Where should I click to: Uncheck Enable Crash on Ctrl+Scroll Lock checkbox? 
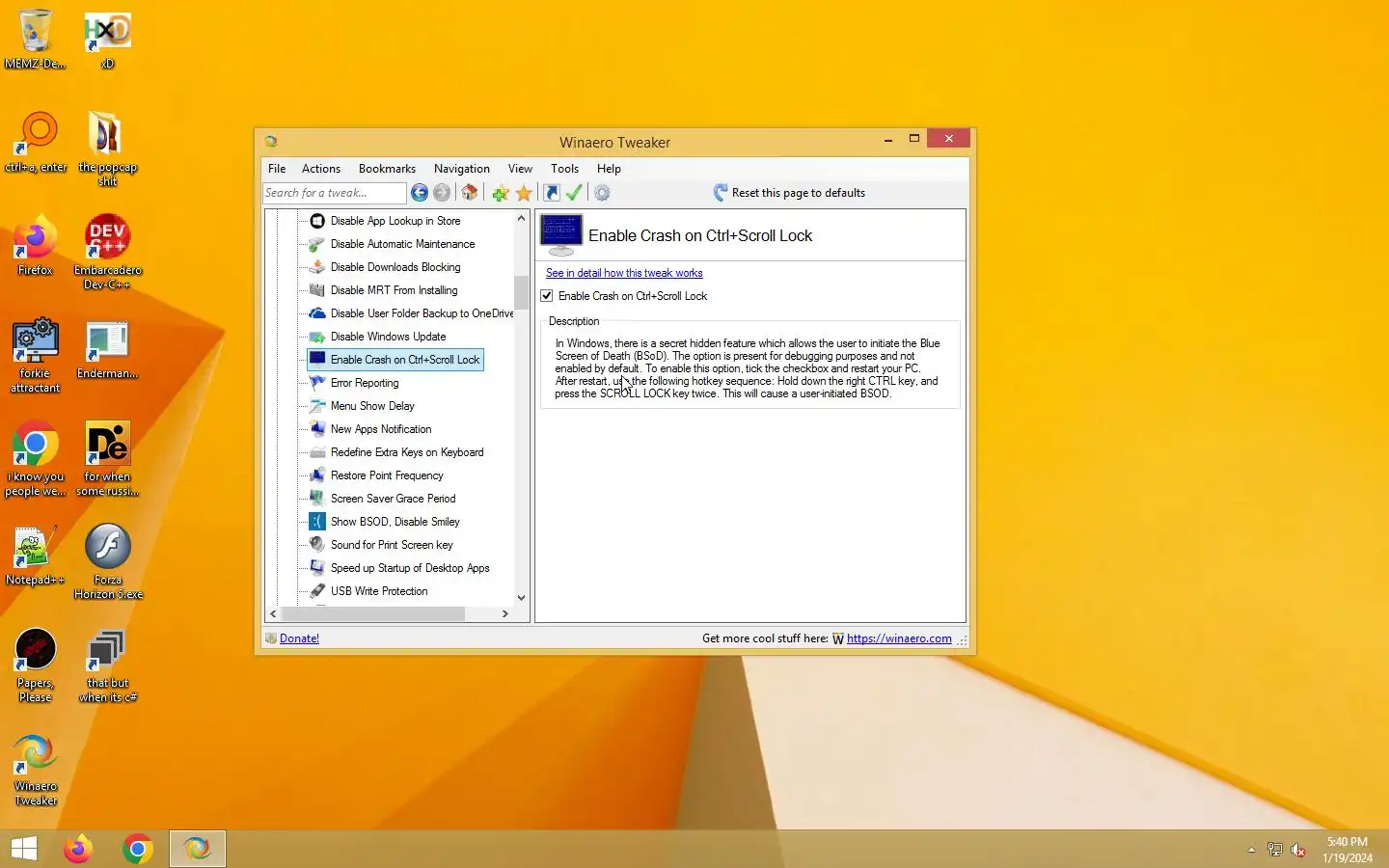click(x=547, y=296)
